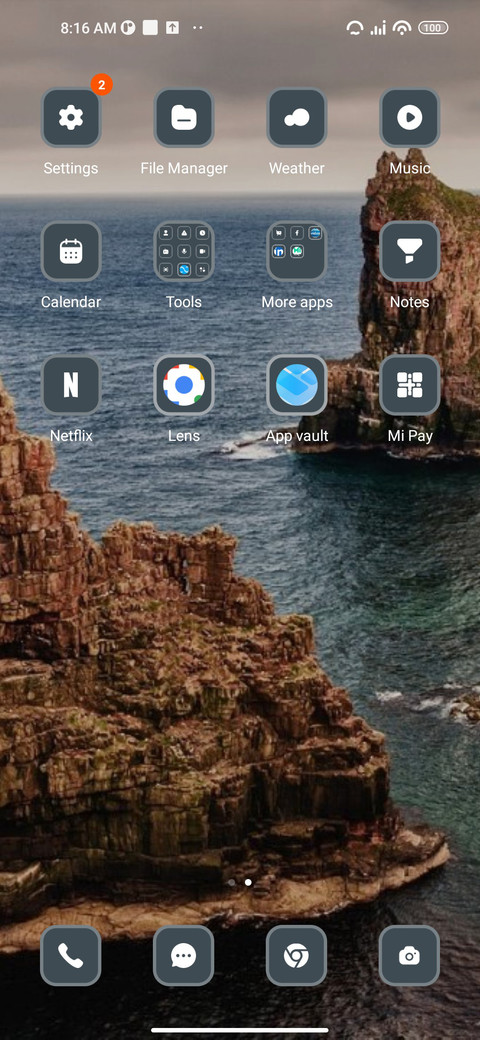Image resolution: width=480 pixels, height=1040 pixels.
Task: Open the Tools folder
Action: (184, 251)
